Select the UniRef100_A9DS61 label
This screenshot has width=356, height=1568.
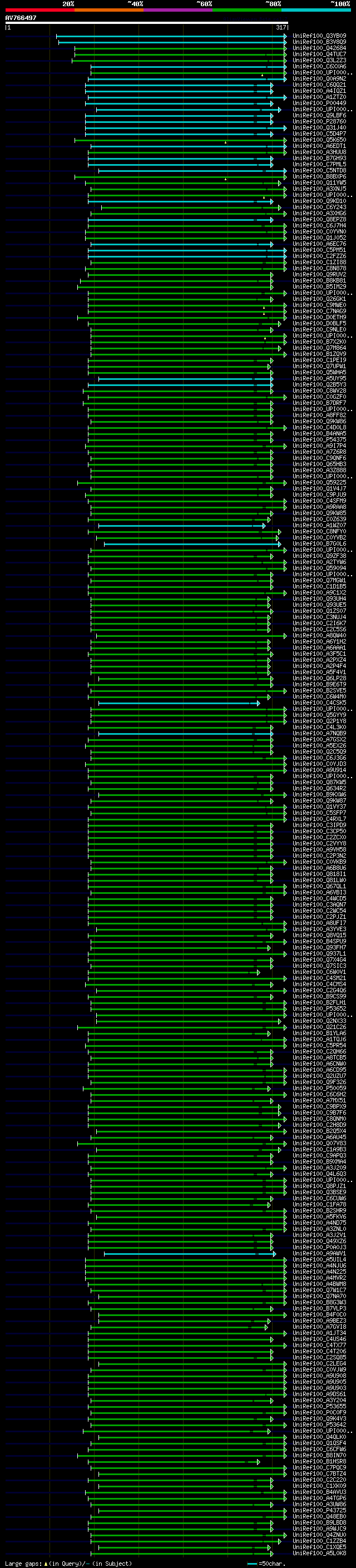(x=319, y=1394)
